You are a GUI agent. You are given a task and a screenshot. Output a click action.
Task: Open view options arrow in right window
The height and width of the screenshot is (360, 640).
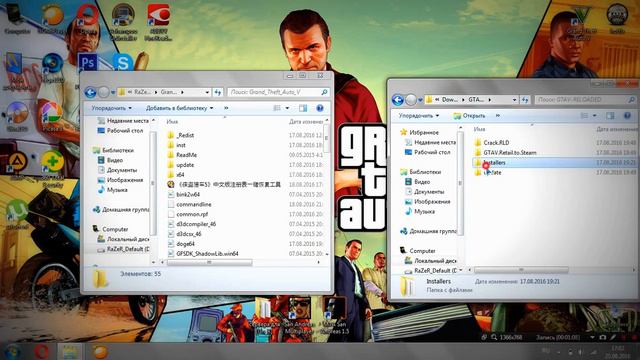(x=595, y=116)
